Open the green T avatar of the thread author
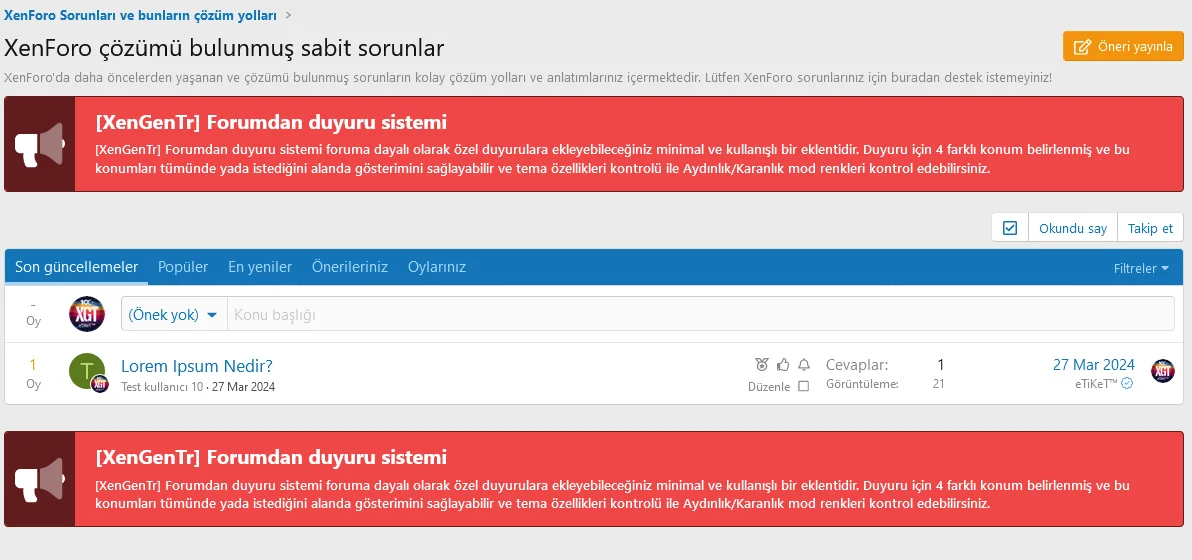This screenshot has height=560, width=1192. tap(87, 371)
